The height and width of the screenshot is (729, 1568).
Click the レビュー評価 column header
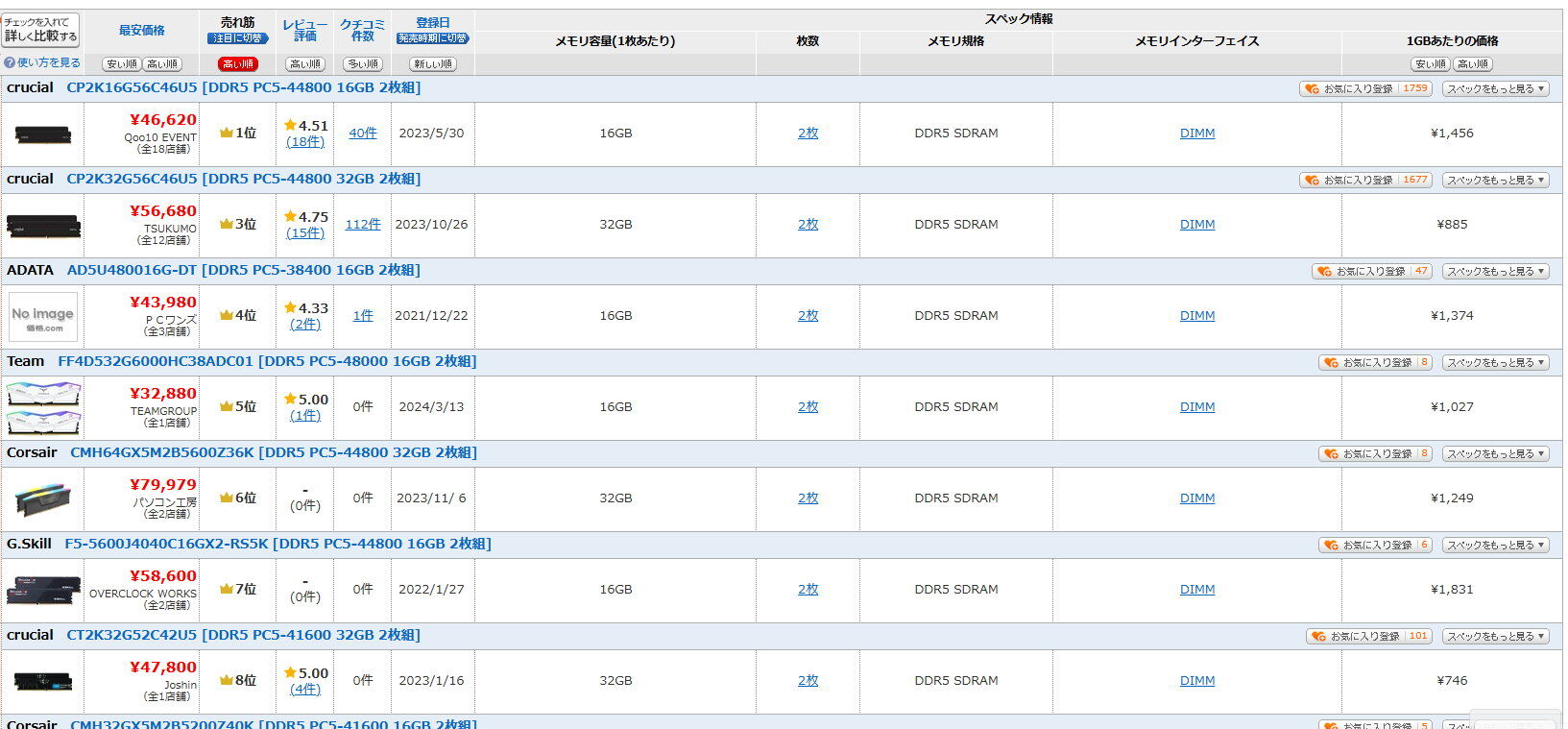click(x=305, y=30)
